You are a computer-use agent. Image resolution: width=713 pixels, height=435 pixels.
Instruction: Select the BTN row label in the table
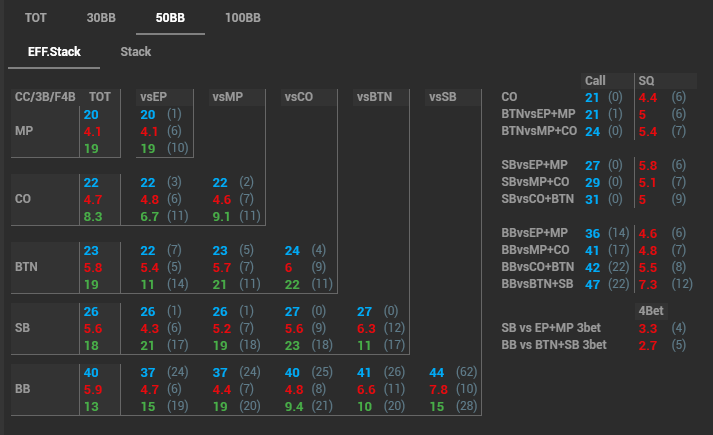27,268
